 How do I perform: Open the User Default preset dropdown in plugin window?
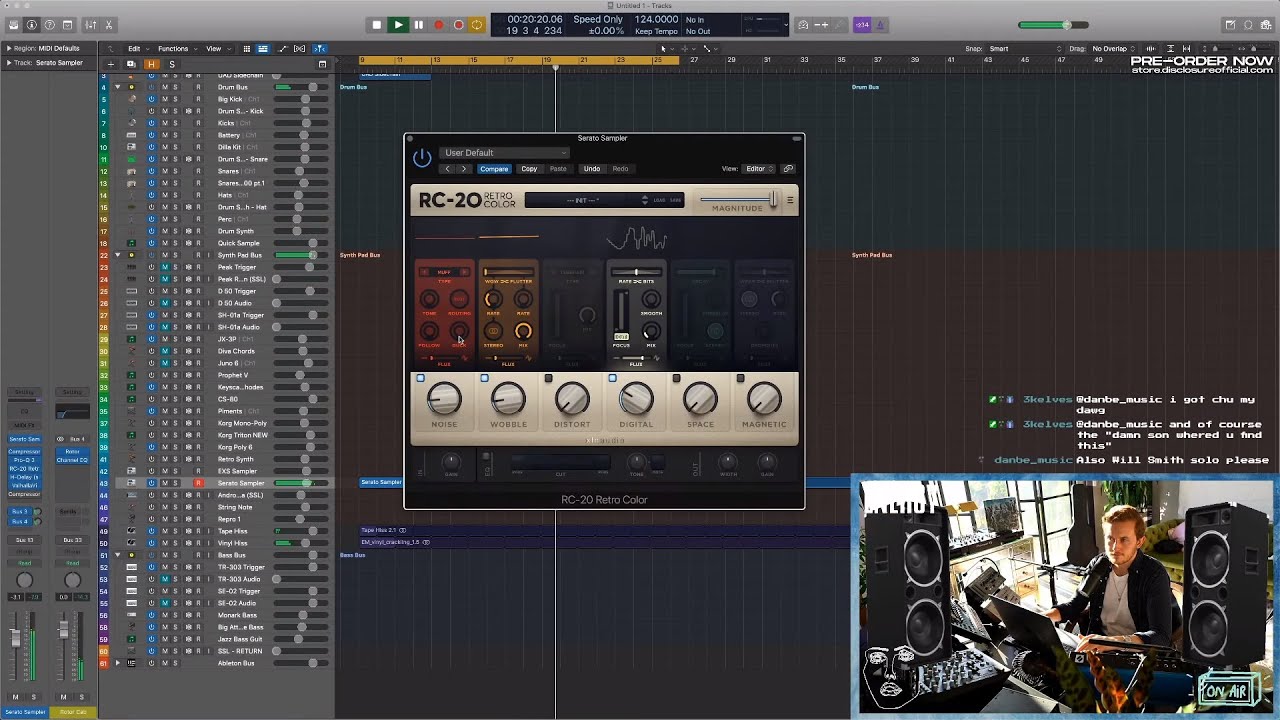[504, 153]
